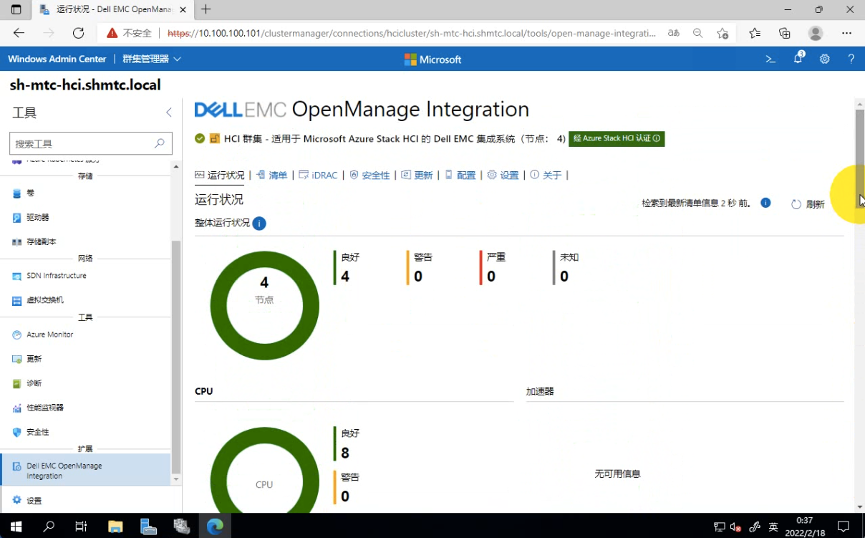This screenshot has width=866, height=539.
Task: Click the 不安全 security warning icon
Action: coord(112,33)
